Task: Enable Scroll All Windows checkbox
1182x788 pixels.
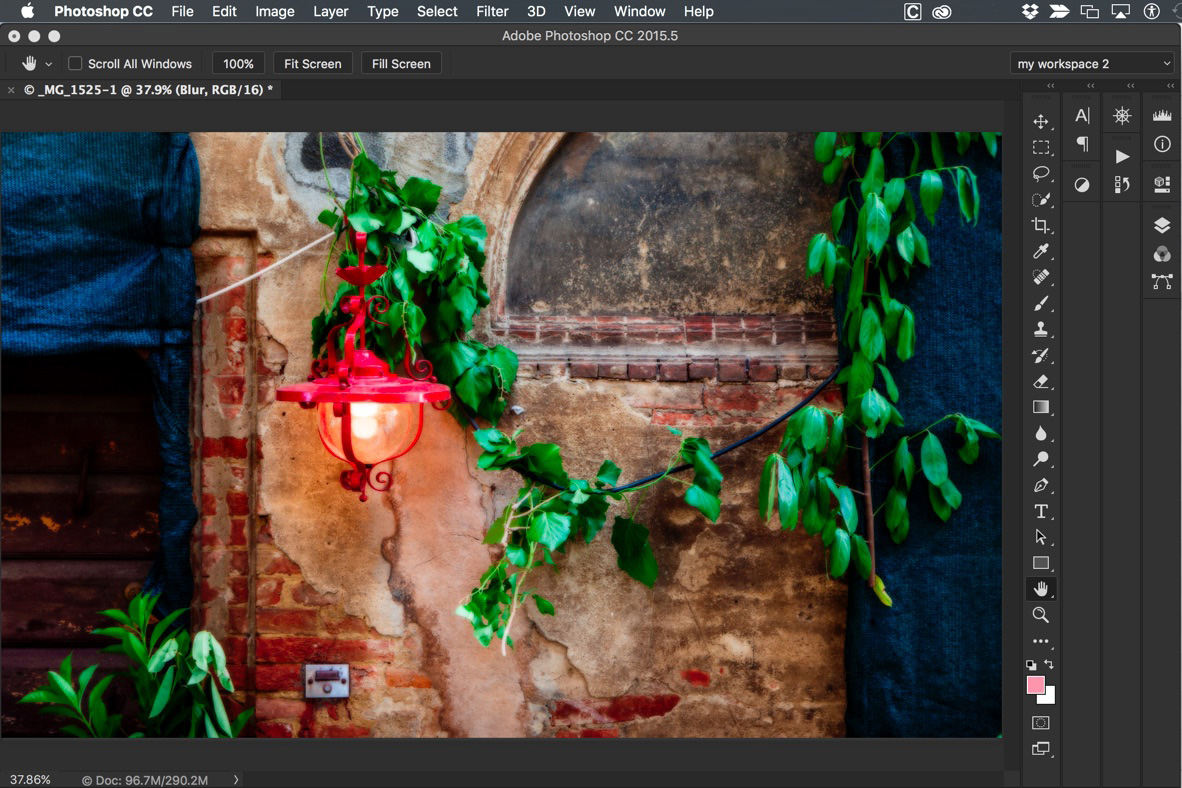Action: click(75, 64)
